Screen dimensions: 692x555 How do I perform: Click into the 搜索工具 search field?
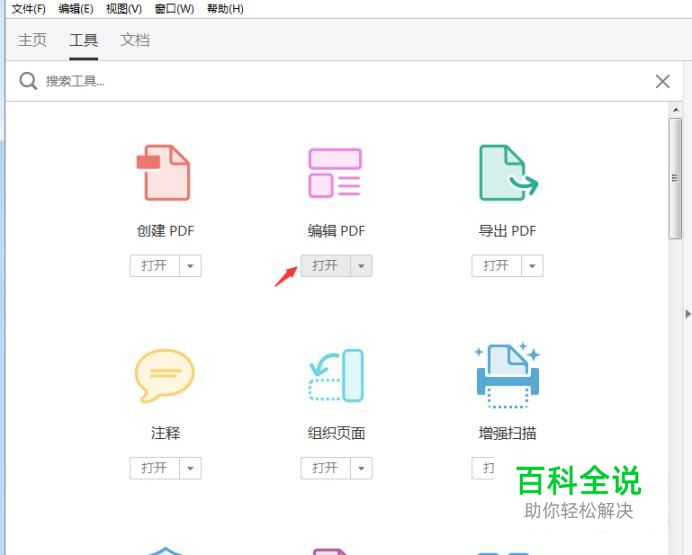(344, 81)
